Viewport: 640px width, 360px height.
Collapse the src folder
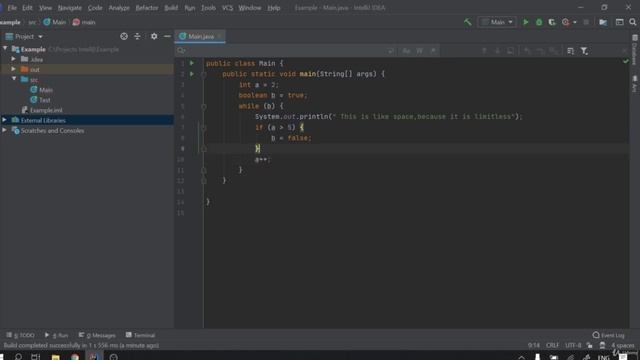pyautogui.click(x=14, y=79)
